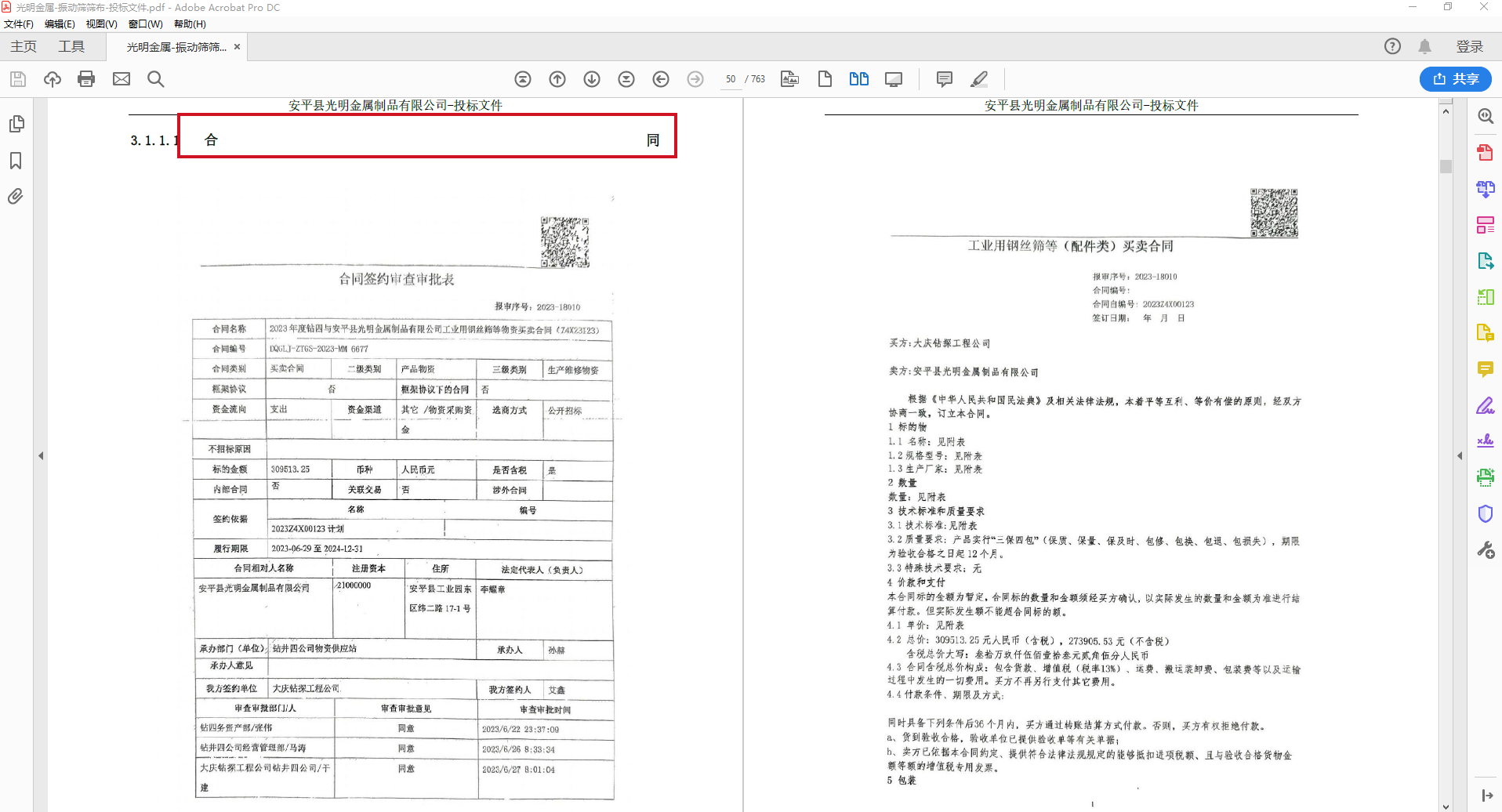Send file by email
This screenshot has width=1502, height=812.
(122, 79)
